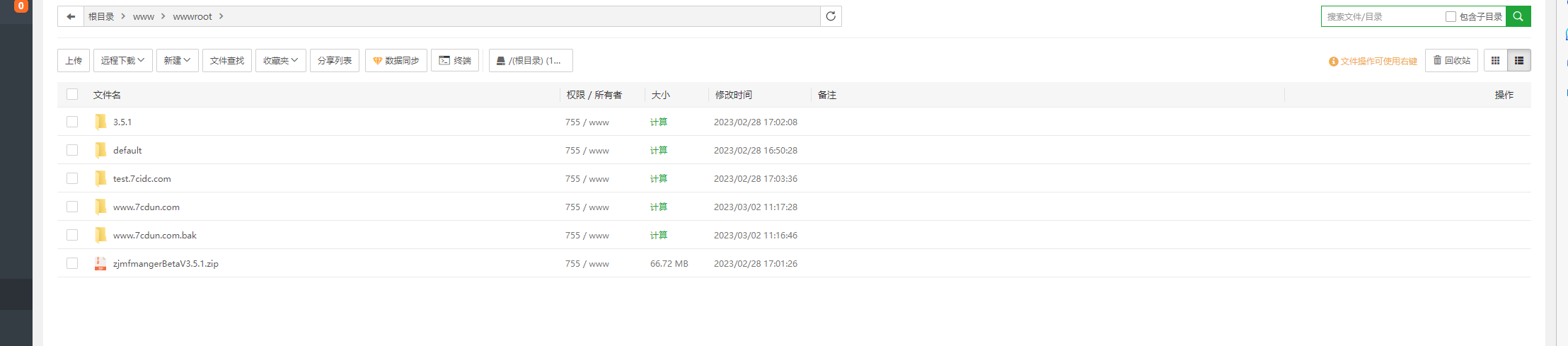Screen dimensions: 1568x346
Task: Click the 66.72 MB size value
Action: pyautogui.click(x=669, y=264)
